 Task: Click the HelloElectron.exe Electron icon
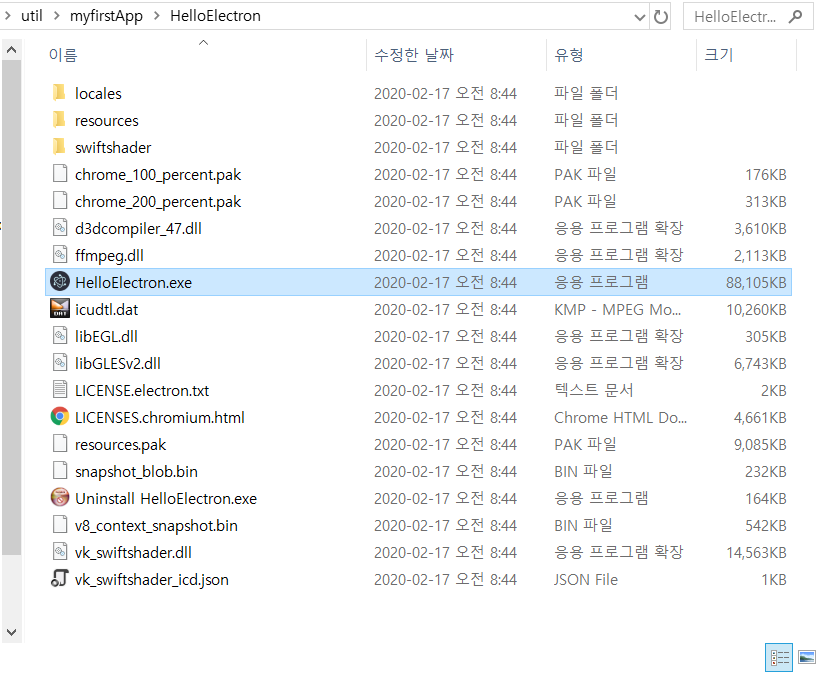pyautogui.click(x=60, y=282)
